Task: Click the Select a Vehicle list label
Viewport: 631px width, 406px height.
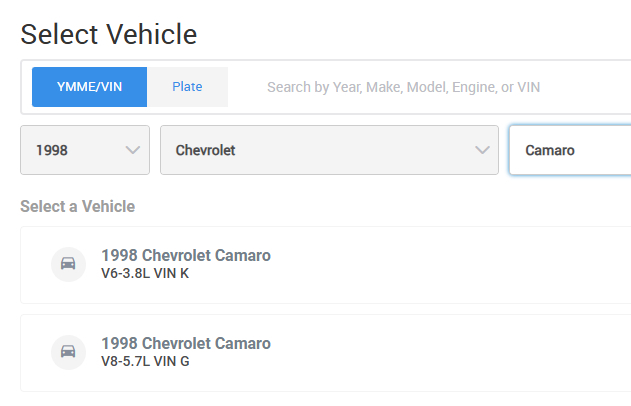Action: pyautogui.click(x=77, y=207)
